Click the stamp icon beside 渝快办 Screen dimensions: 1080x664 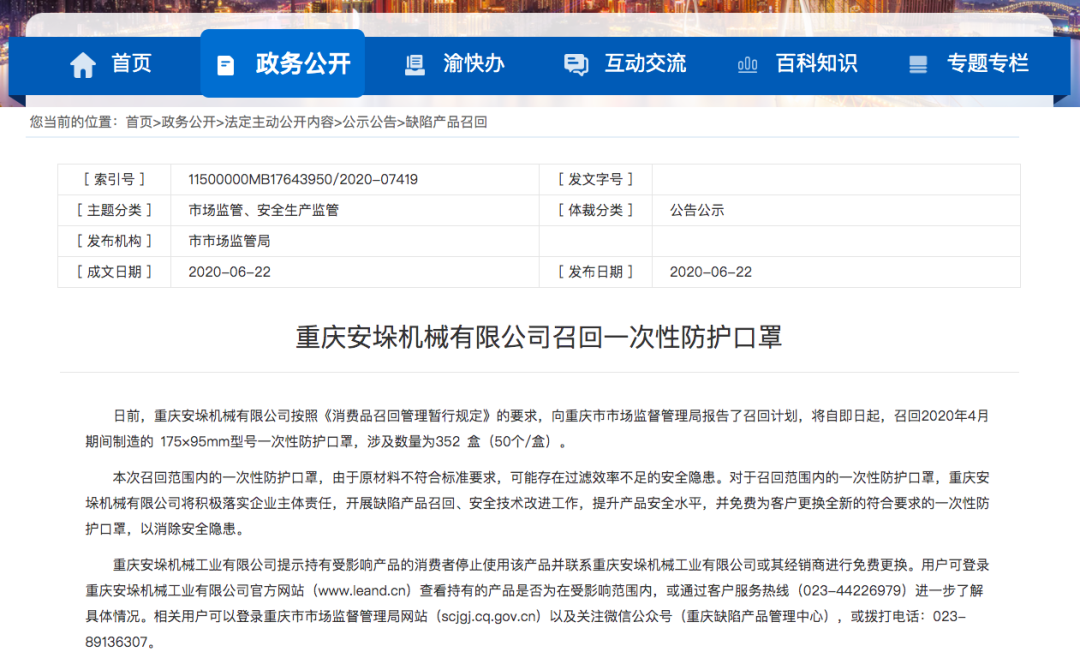(x=414, y=65)
